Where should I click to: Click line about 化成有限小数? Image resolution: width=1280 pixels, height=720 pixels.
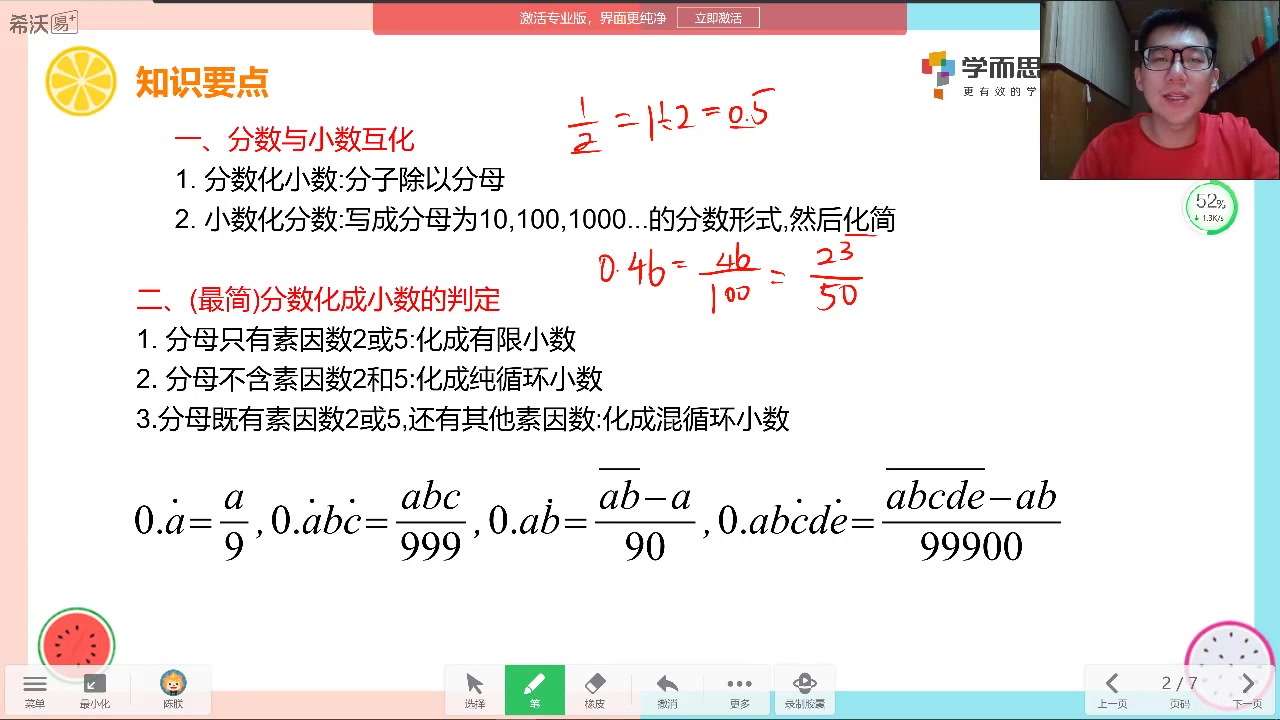(356, 340)
